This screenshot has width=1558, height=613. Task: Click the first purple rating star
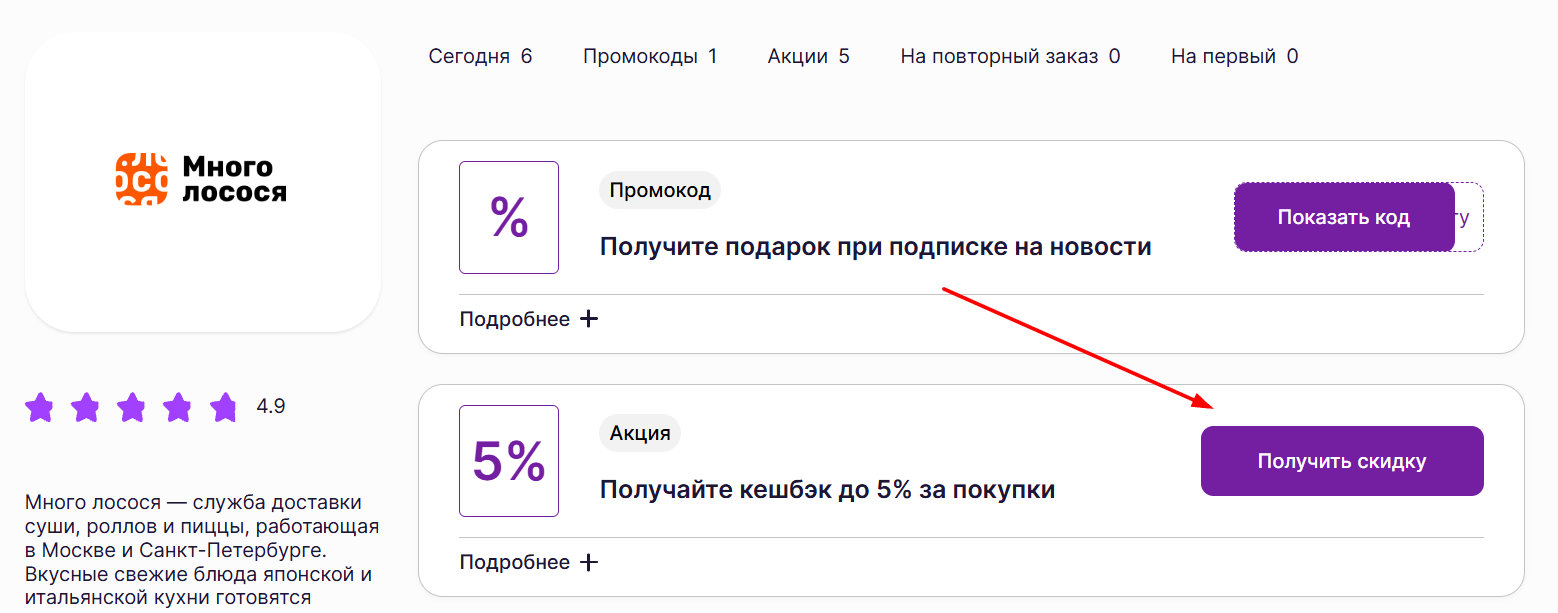pyautogui.click(x=39, y=407)
